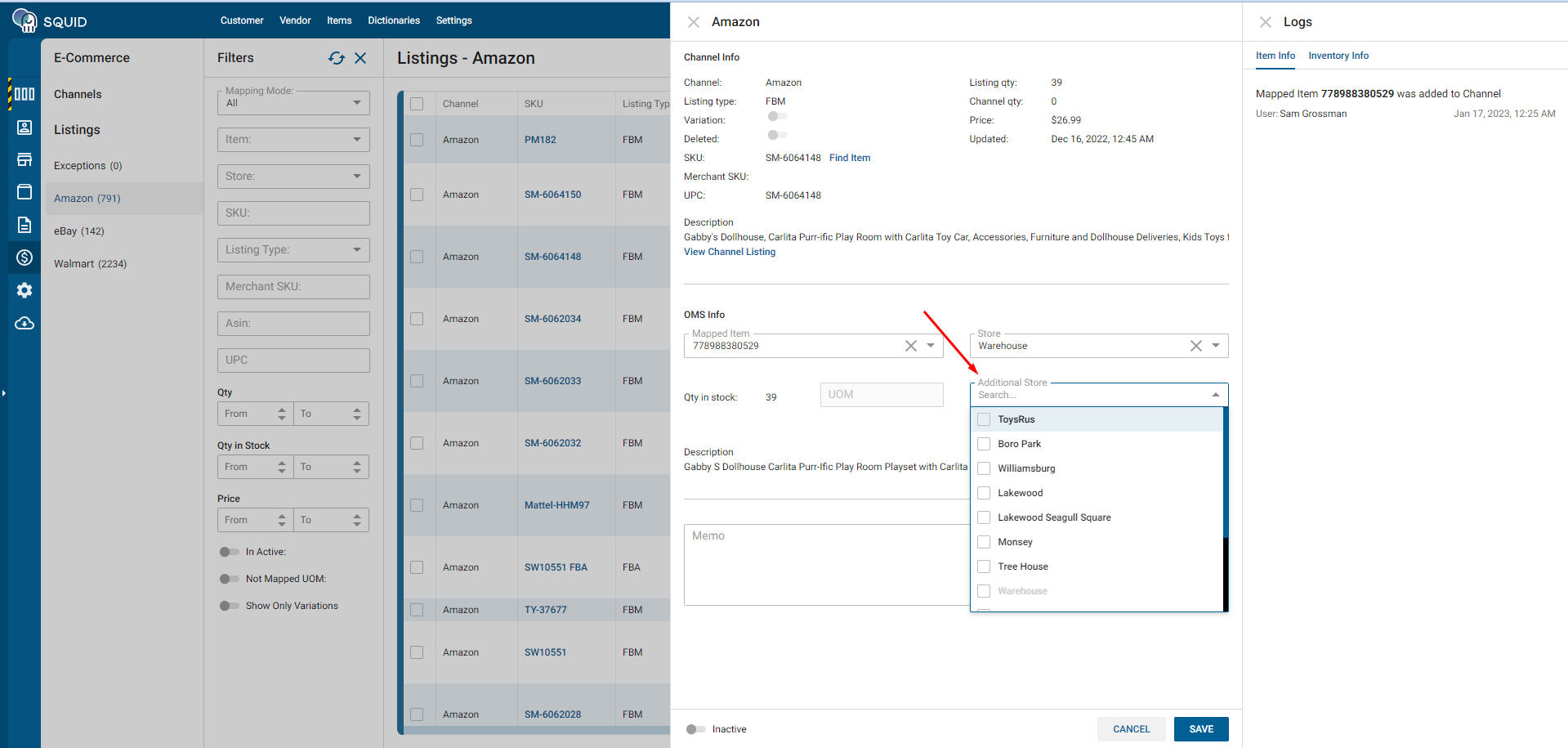This screenshot has height=748, width=1568.
Task: Click the Memo text area
Action: point(826,565)
